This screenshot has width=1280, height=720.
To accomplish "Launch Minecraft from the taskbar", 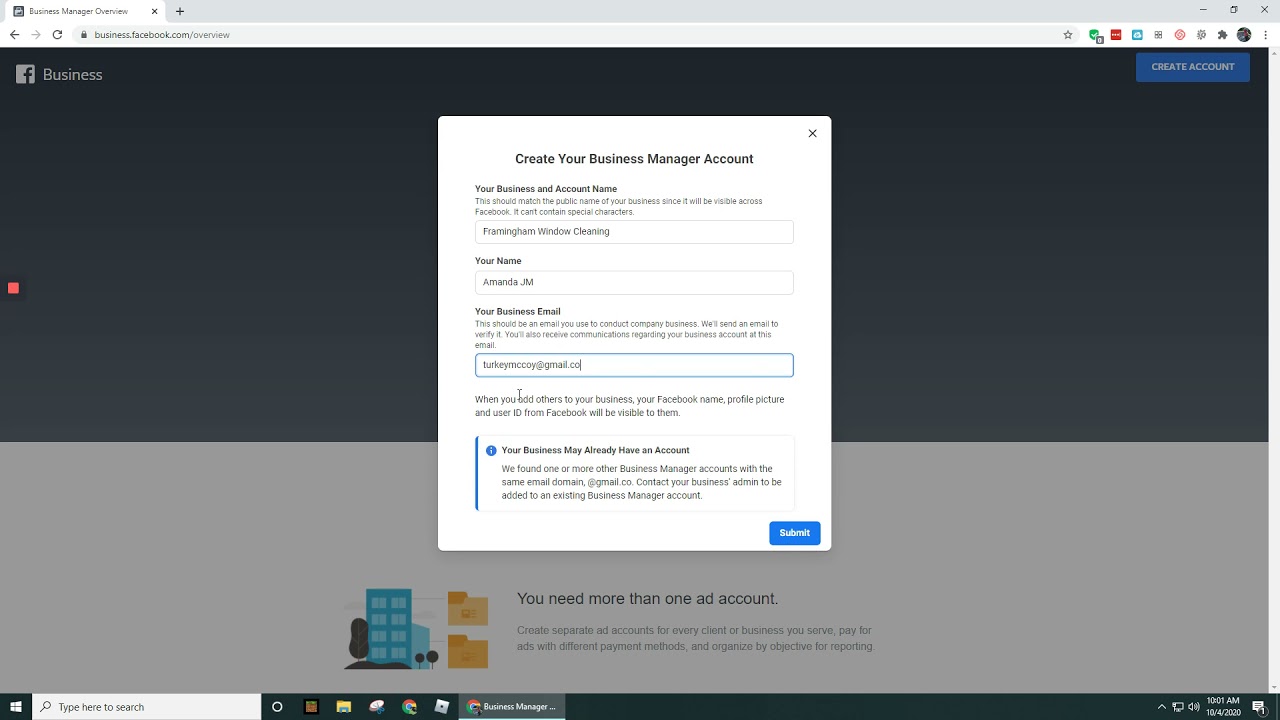I will [311, 707].
